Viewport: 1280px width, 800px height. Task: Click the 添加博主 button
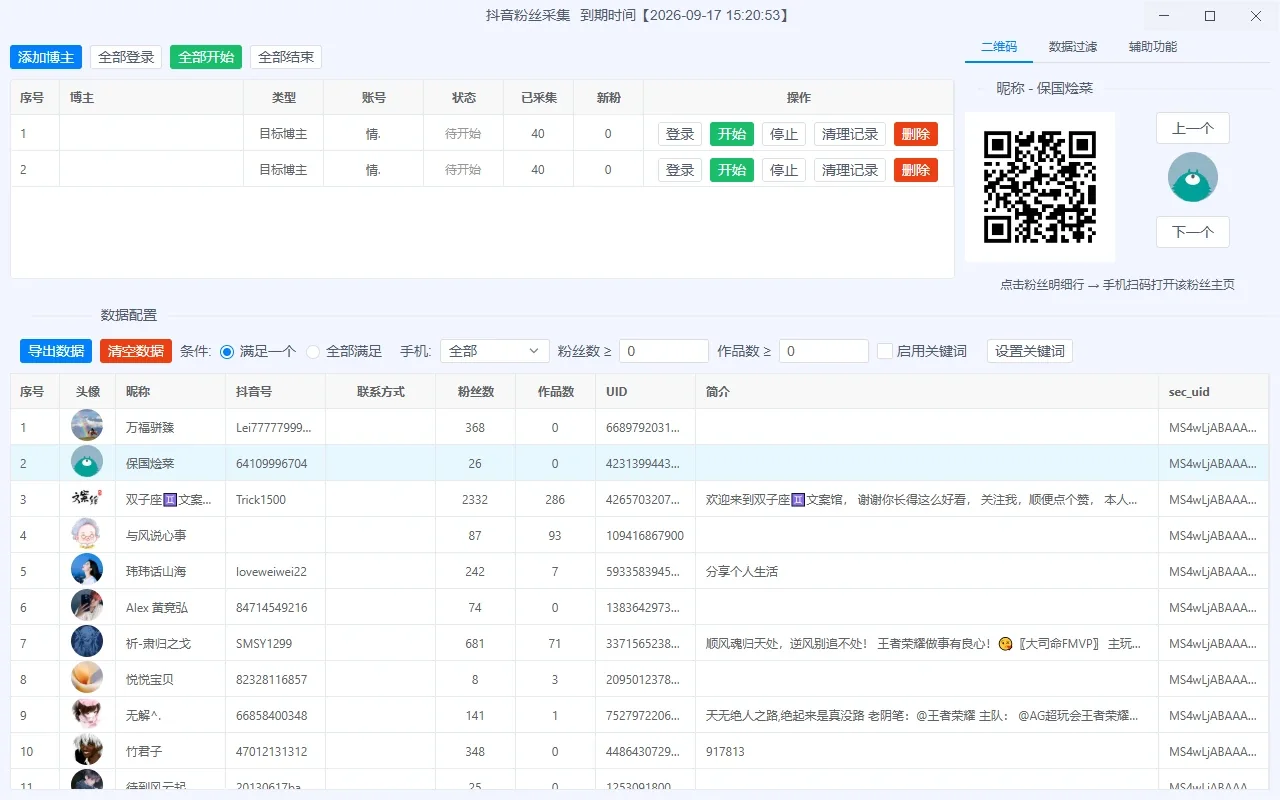(46, 57)
